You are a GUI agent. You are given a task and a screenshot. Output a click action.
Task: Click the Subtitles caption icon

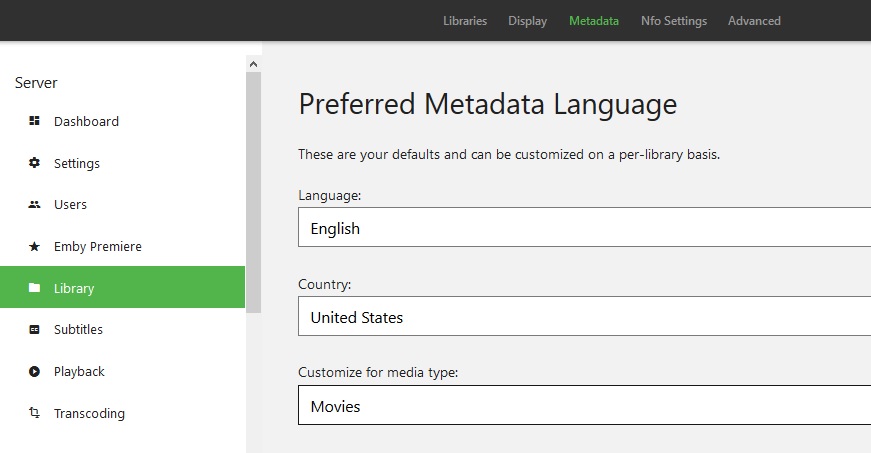(34, 329)
